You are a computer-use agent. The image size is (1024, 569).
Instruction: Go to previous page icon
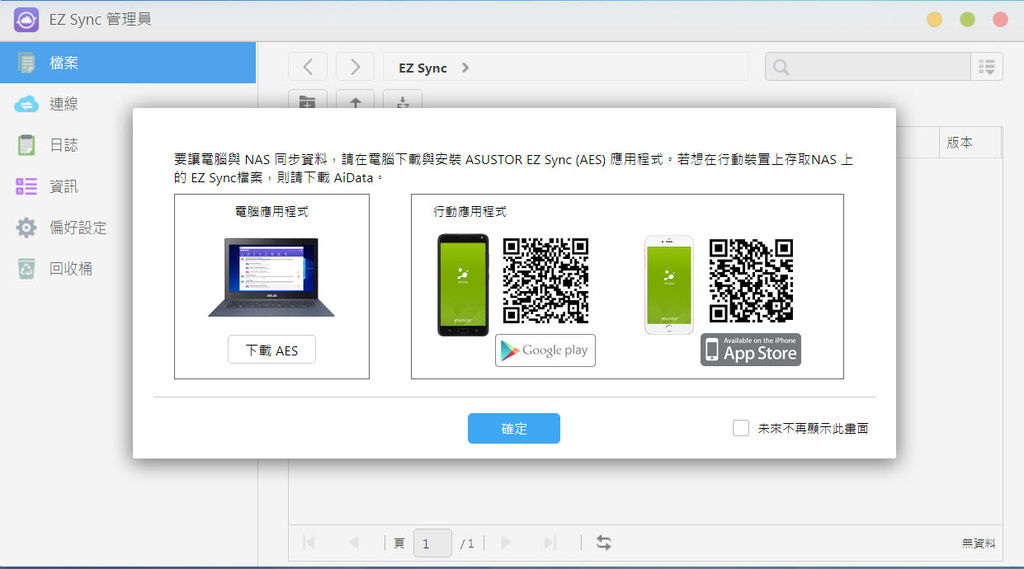pos(354,542)
